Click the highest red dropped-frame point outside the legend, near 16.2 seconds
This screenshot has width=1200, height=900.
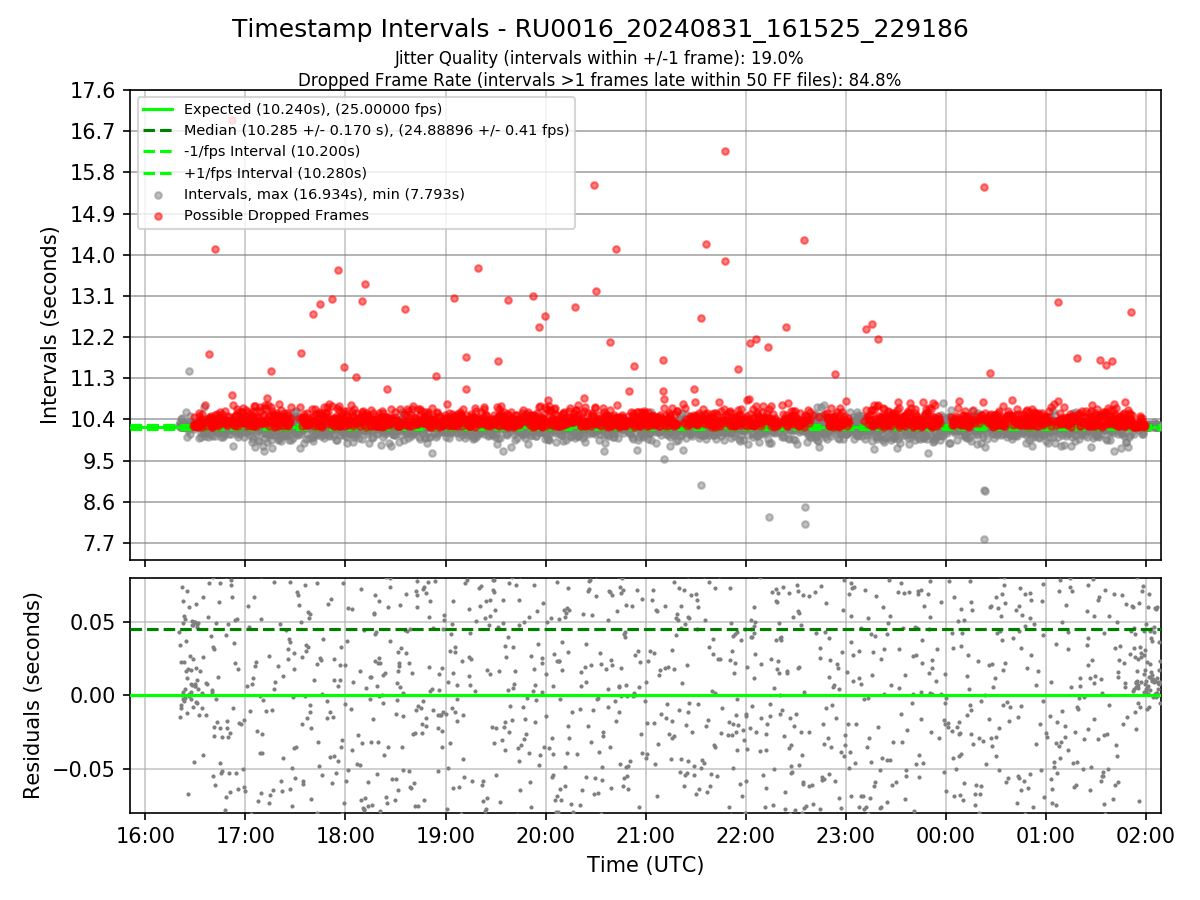tap(725, 151)
